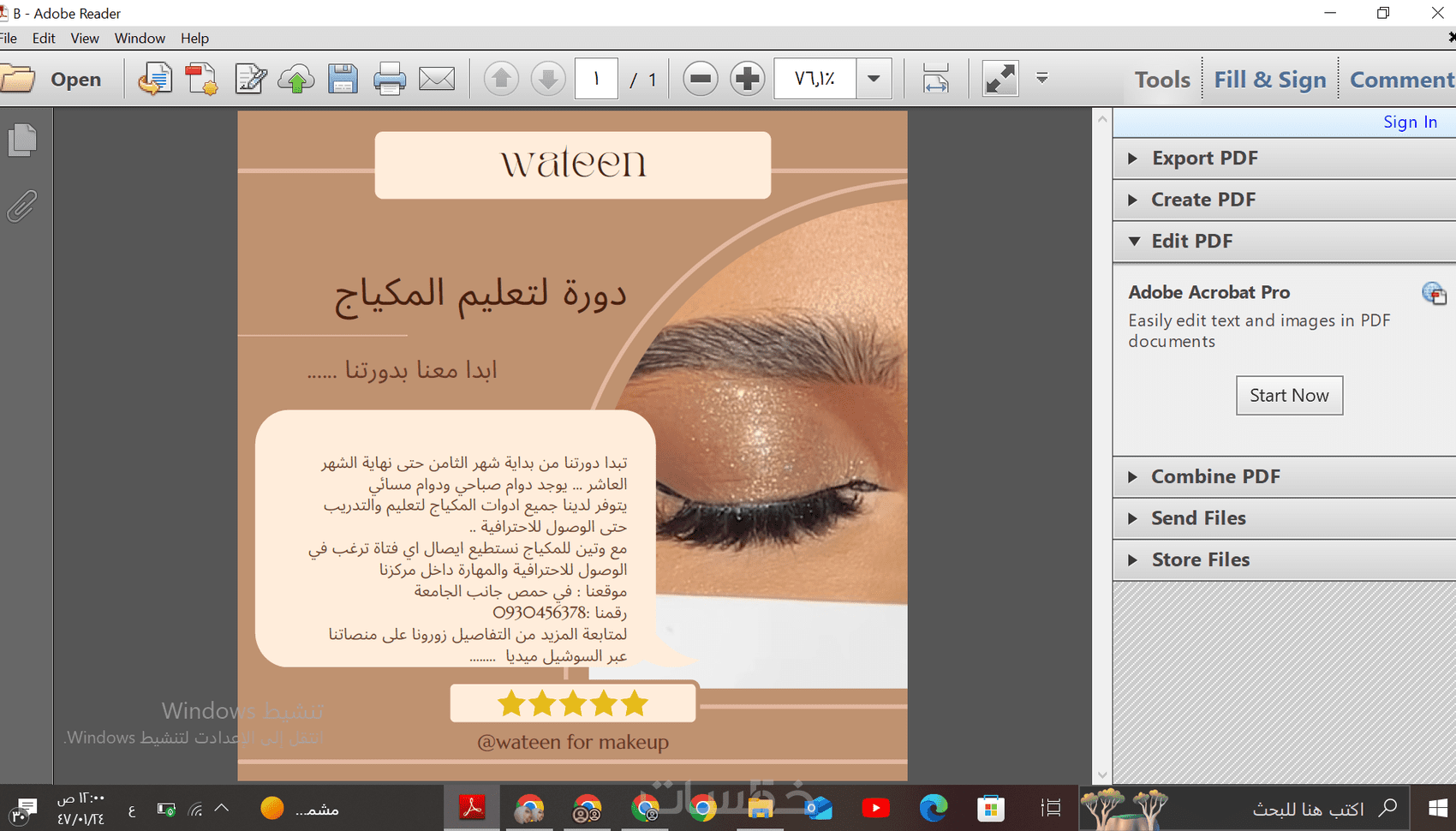The height and width of the screenshot is (831, 1456).
Task: Print the document using the printer icon
Action: pyautogui.click(x=390, y=80)
